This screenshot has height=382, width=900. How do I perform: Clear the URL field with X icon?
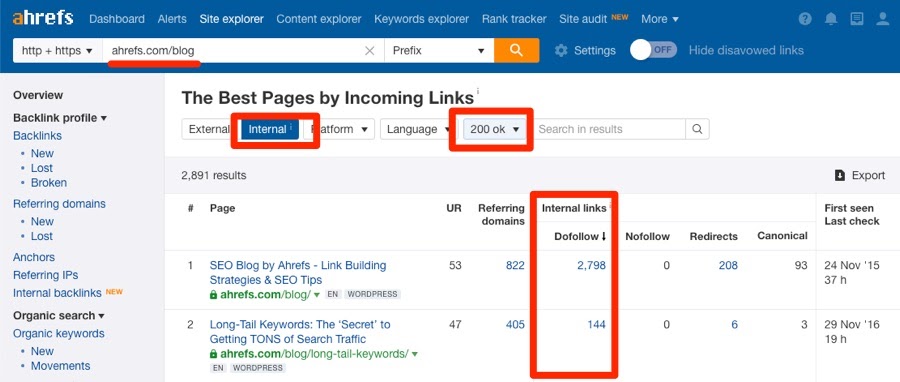coord(370,50)
